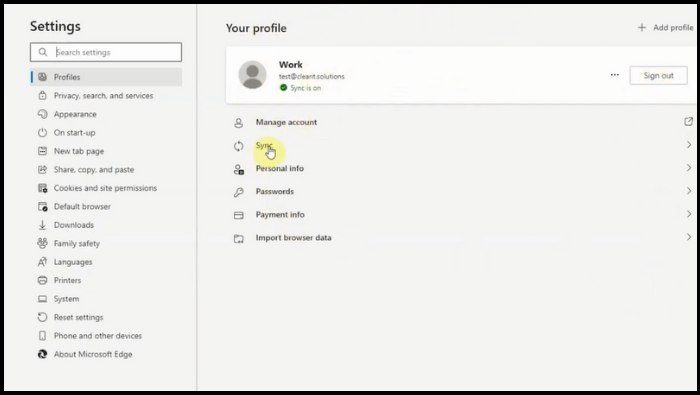Open Languages settings

point(106,262)
